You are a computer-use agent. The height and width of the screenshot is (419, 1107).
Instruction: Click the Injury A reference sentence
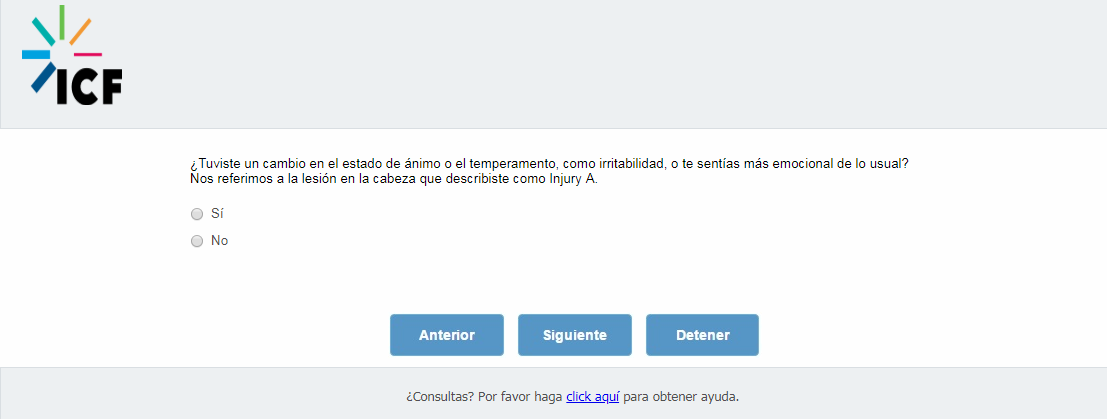tap(394, 179)
